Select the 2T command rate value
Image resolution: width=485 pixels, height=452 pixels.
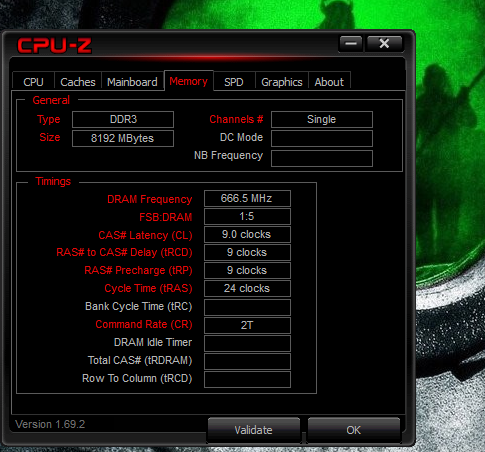pos(247,325)
